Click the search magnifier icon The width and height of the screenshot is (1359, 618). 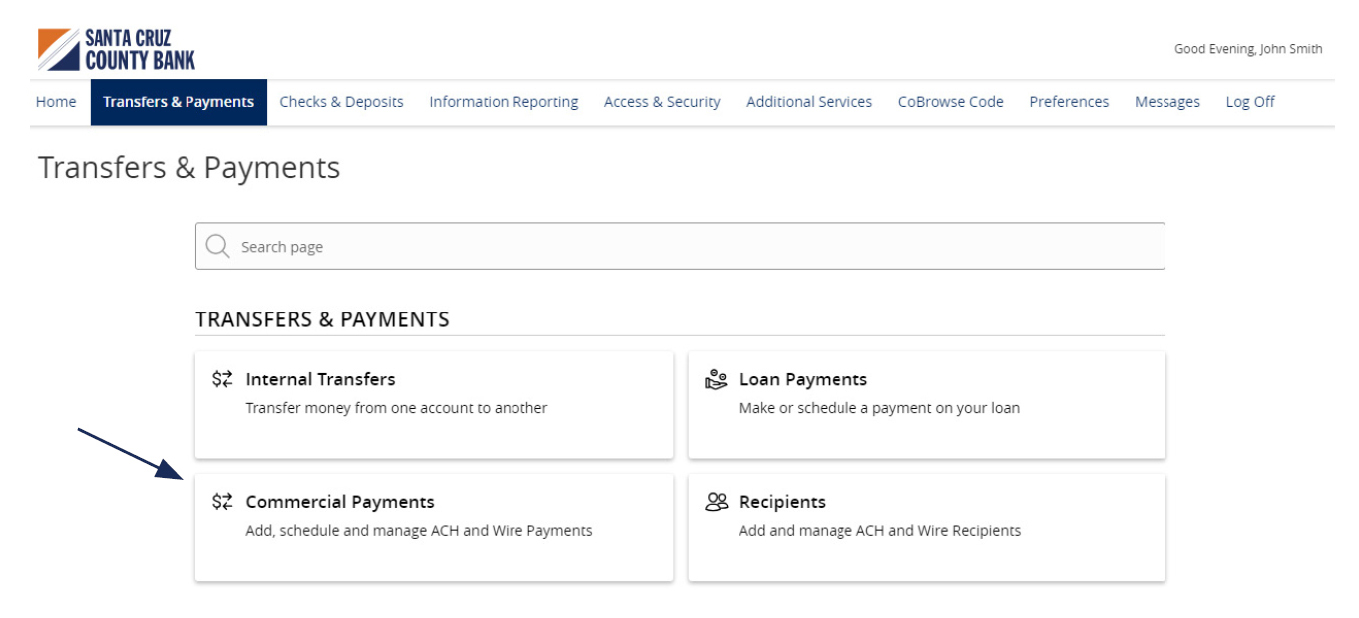coord(217,245)
